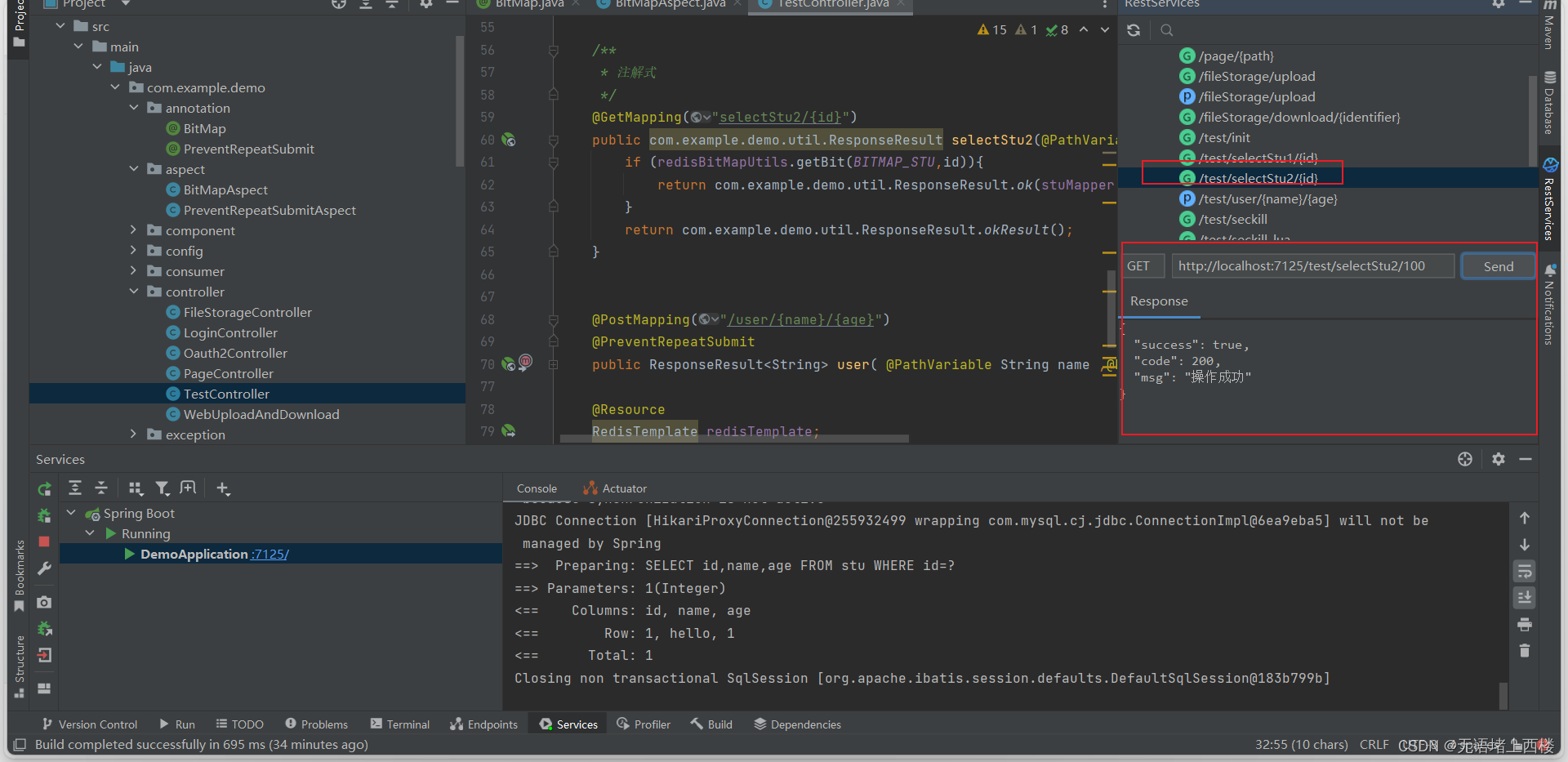Screen dimensions: 1568x762
Task: Print the console output
Action: [1524, 624]
